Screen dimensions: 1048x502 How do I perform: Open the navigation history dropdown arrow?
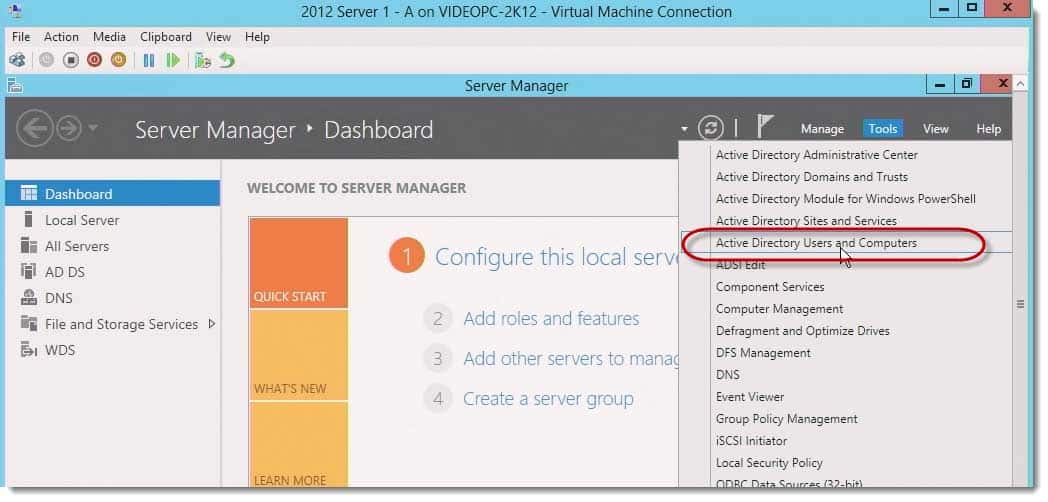[93, 128]
